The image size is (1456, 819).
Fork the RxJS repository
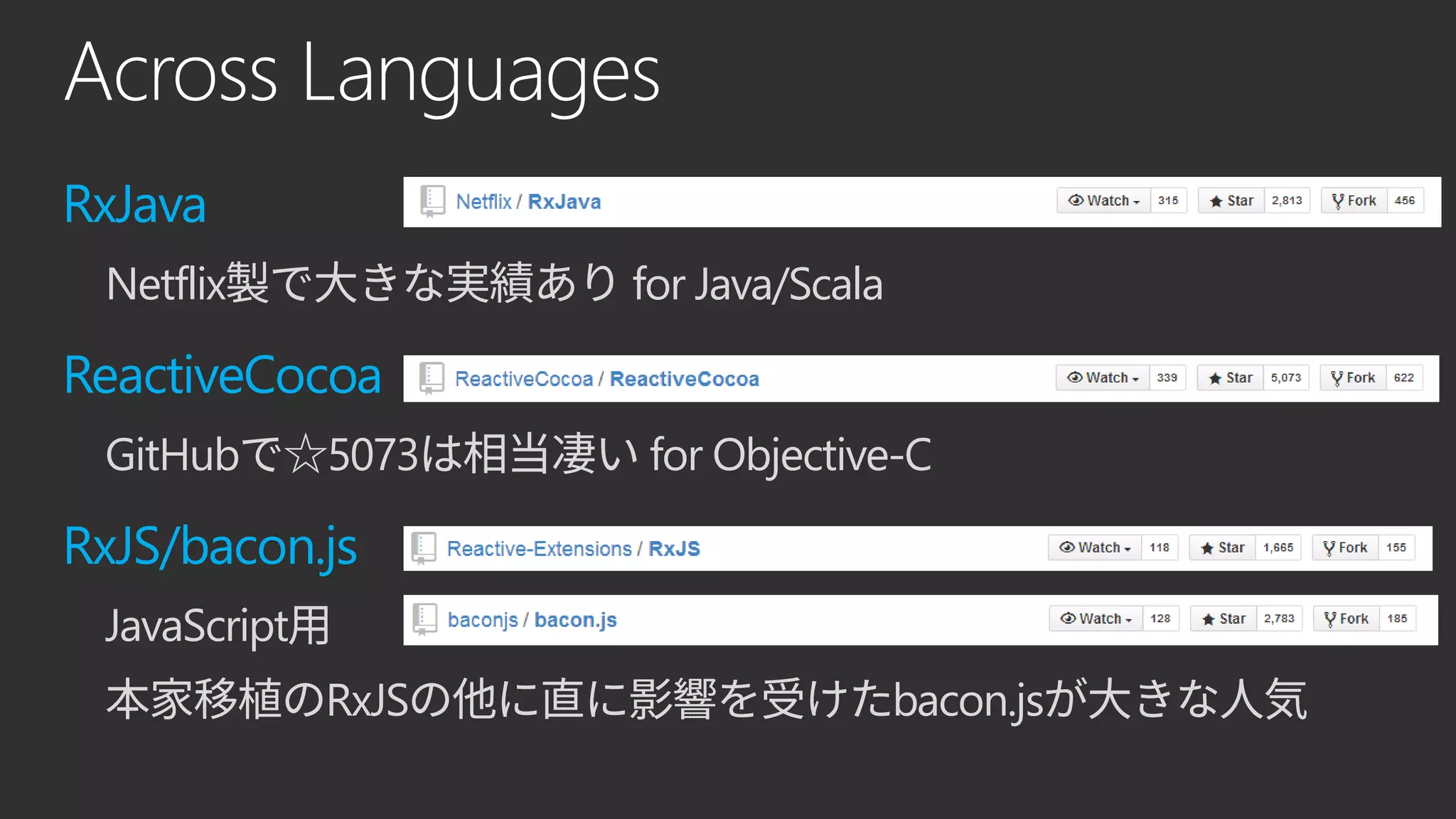(x=1345, y=547)
